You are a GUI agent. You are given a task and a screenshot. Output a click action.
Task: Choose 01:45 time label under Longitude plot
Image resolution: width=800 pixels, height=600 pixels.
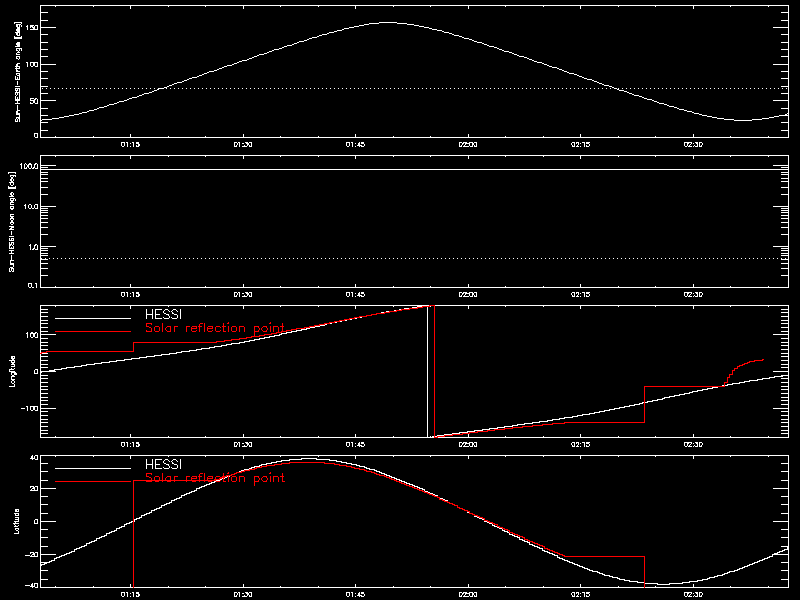point(356,445)
